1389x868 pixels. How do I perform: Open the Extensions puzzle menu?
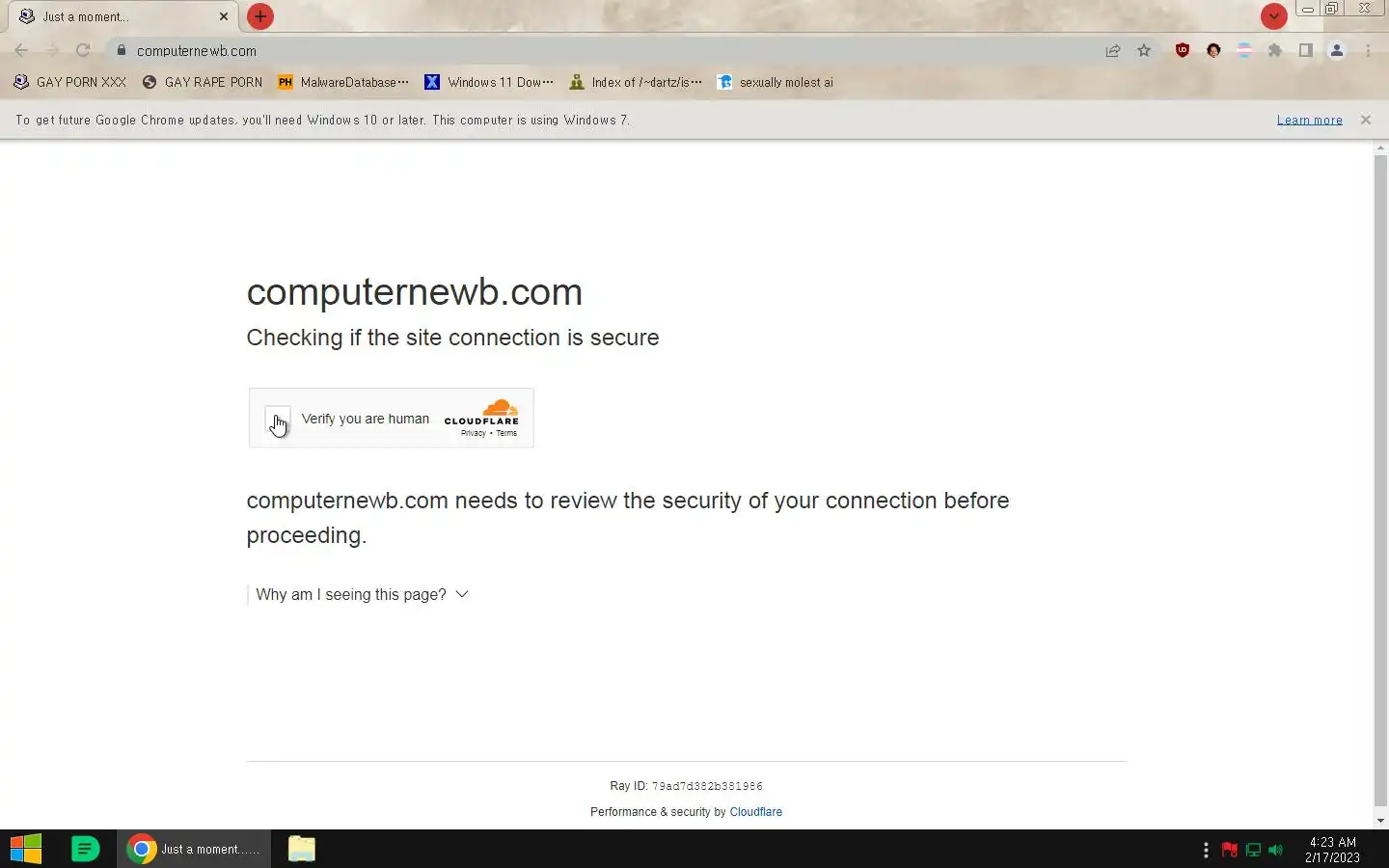(1275, 50)
